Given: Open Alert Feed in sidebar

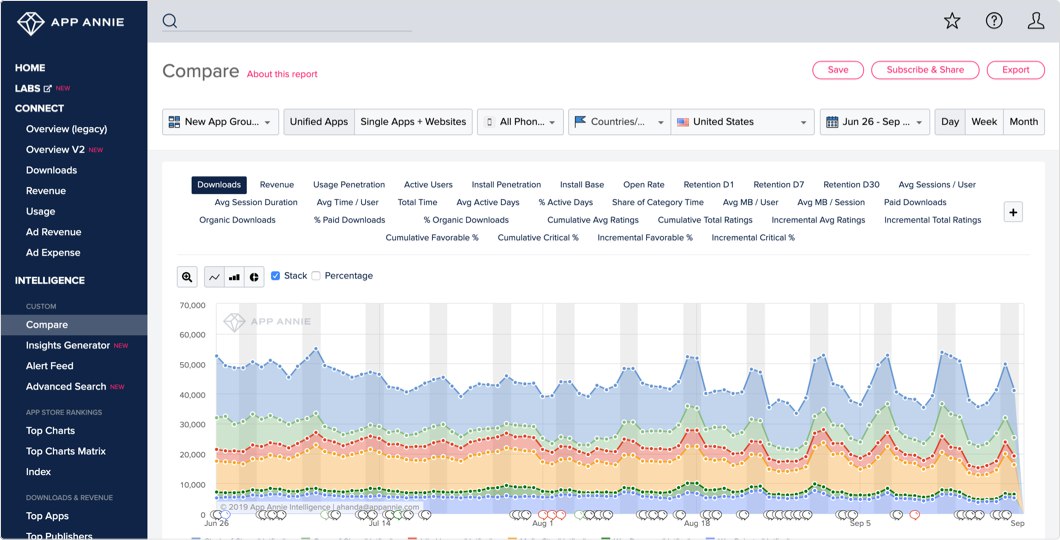Looking at the screenshot, I should [49, 366].
